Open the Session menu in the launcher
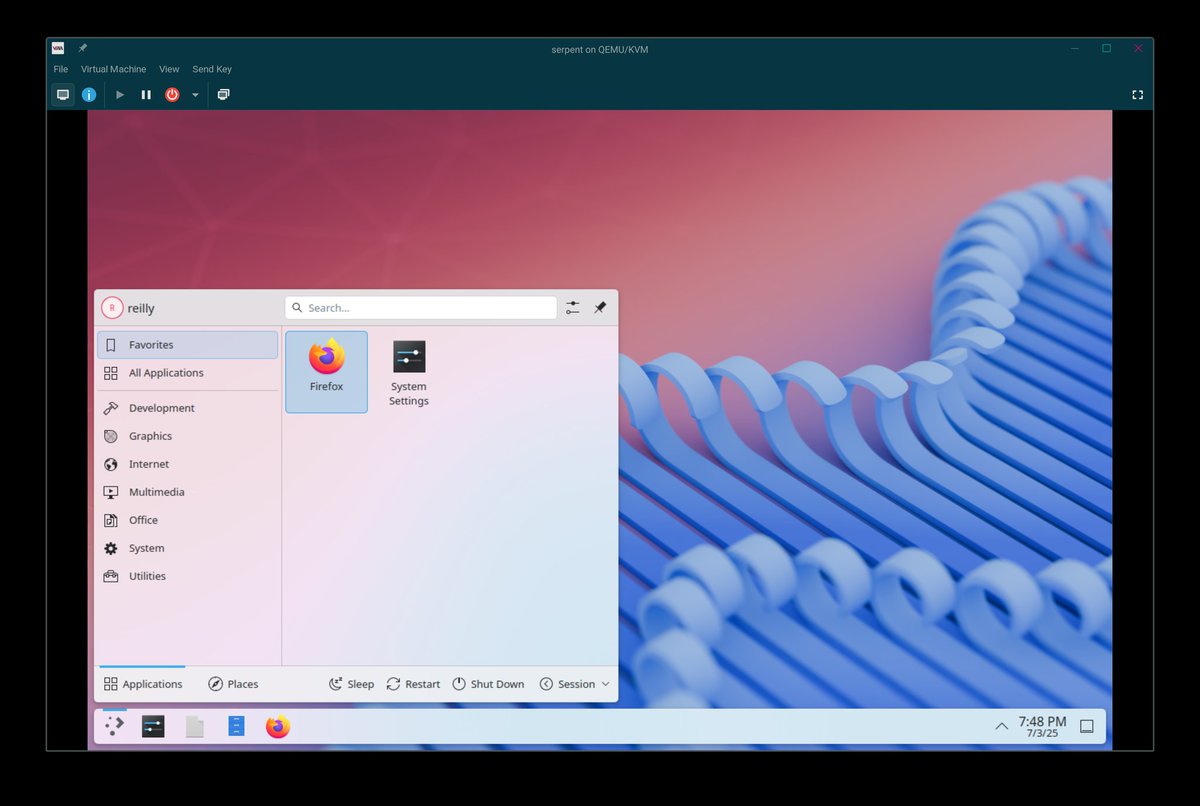 tap(573, 684)
